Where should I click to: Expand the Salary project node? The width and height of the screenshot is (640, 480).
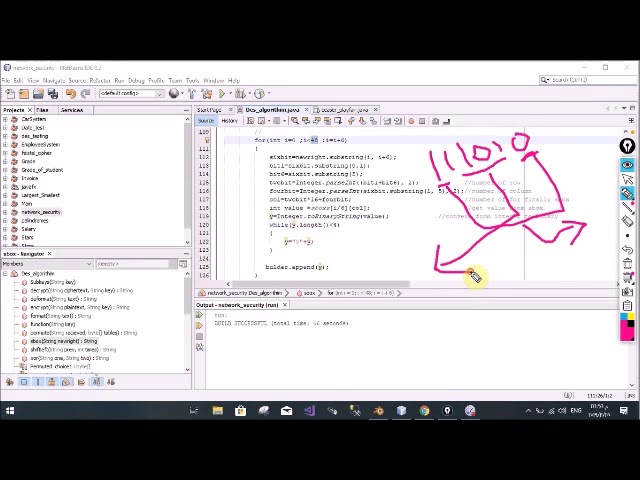[x=5, y=229]
